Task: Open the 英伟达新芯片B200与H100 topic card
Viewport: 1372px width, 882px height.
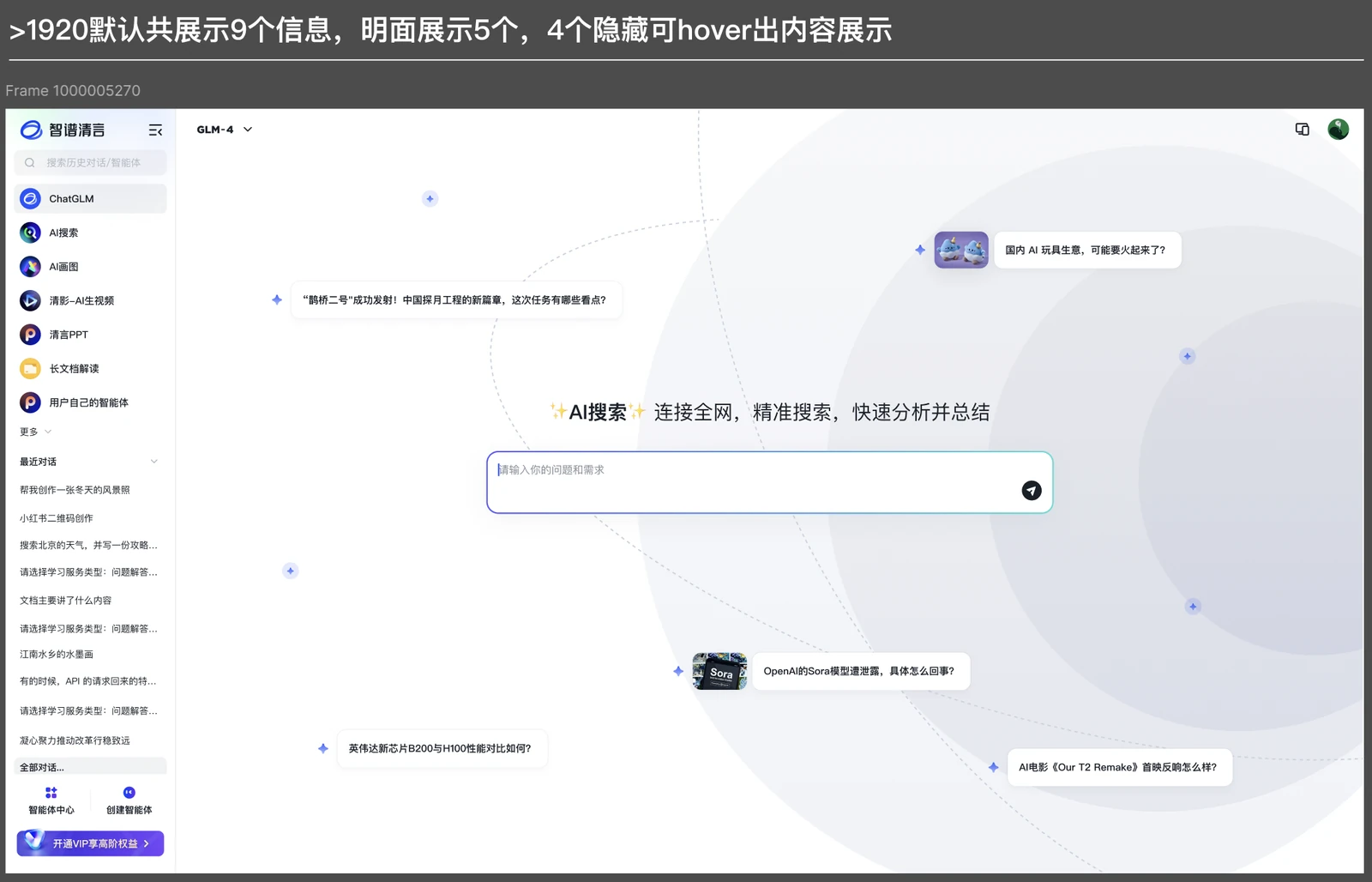Action: (441, 748)
